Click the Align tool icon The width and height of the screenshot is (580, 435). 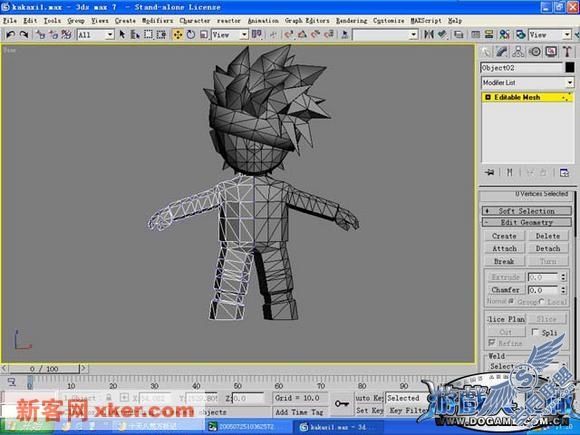coord(442,35)
